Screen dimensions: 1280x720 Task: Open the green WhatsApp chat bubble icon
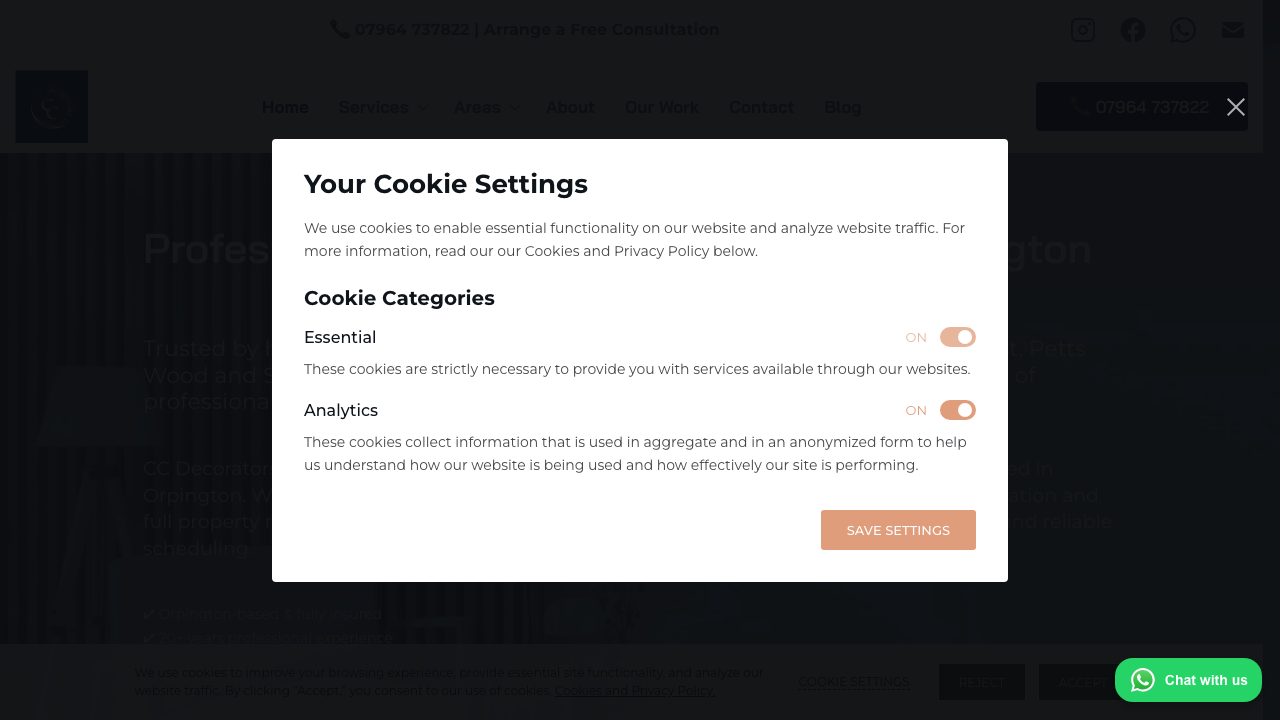(1141, 680)
